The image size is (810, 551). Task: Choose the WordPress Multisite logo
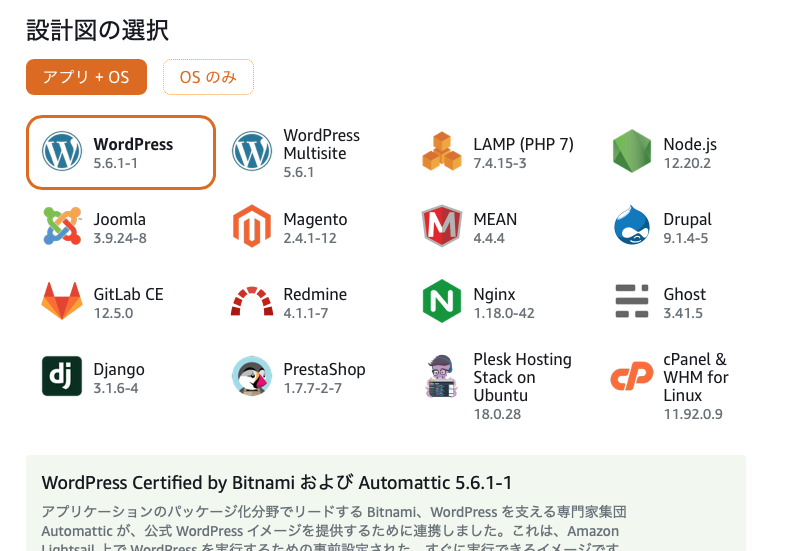252,151
